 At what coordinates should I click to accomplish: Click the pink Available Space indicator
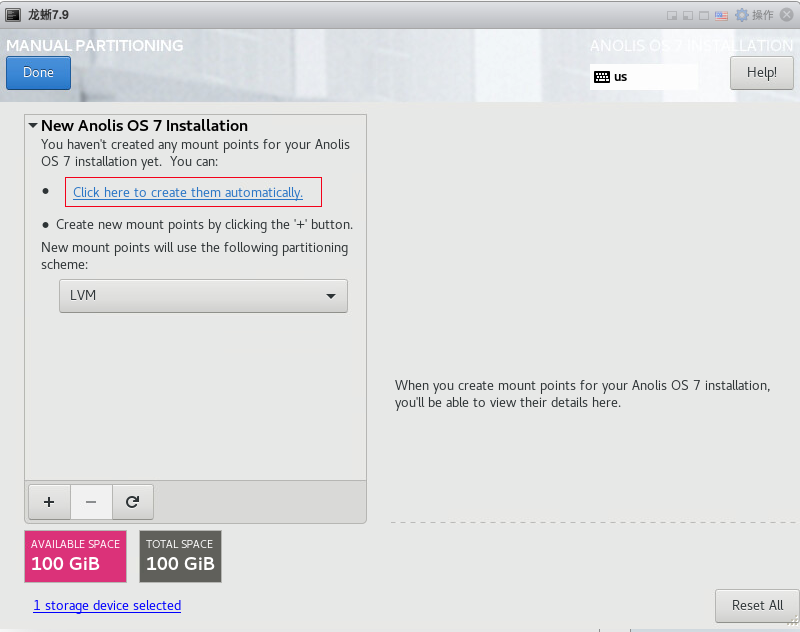[x=74, y=556]
